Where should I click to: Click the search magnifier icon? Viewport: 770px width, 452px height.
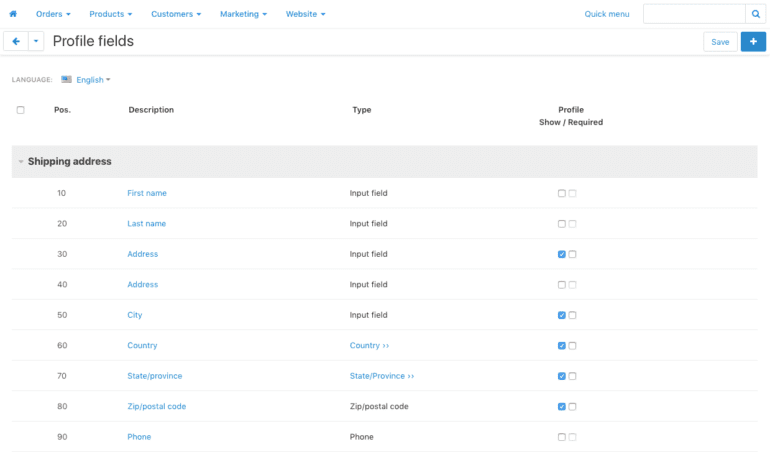pos(756,14)
